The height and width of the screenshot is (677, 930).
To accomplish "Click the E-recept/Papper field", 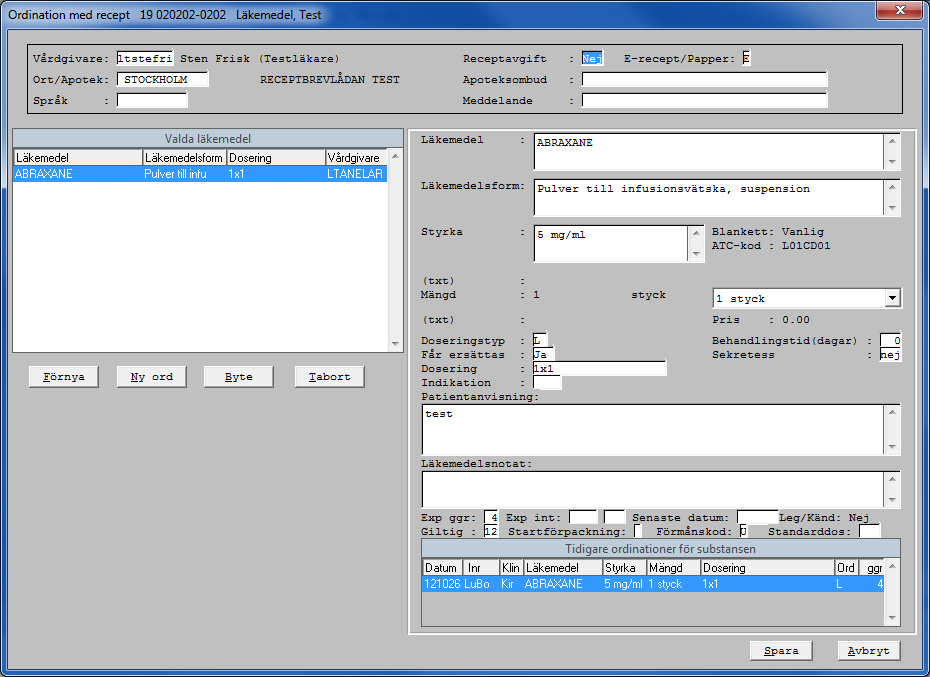I will 746,58.
